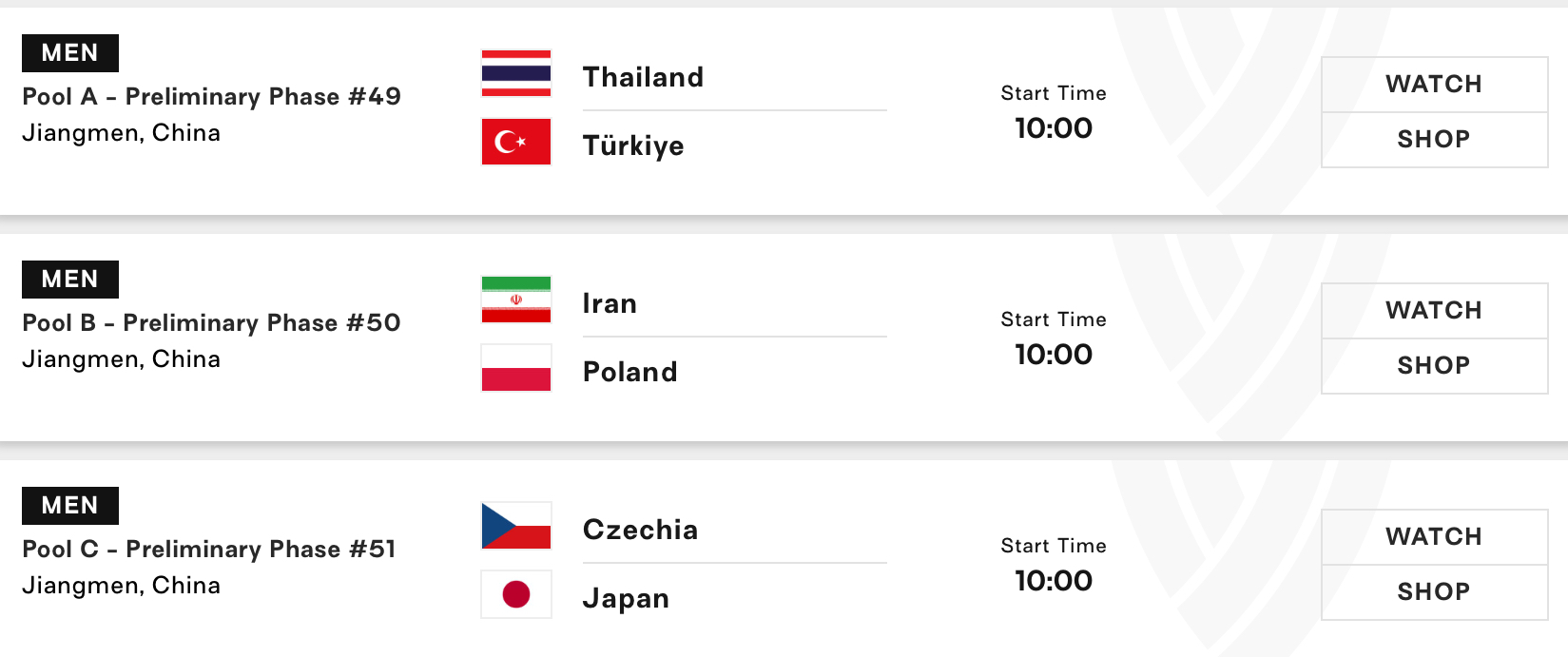Click the Türkiye flag icon
The height and width of the screenshot is (657, 1568).
(516, 142)
